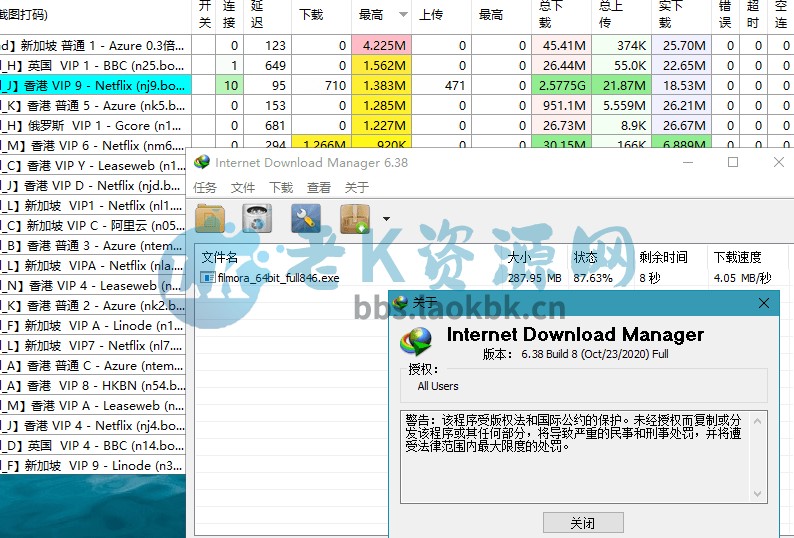
Task: Click the 287.95 MB size value
Action: pyautogui.click(x=534, y=278)
